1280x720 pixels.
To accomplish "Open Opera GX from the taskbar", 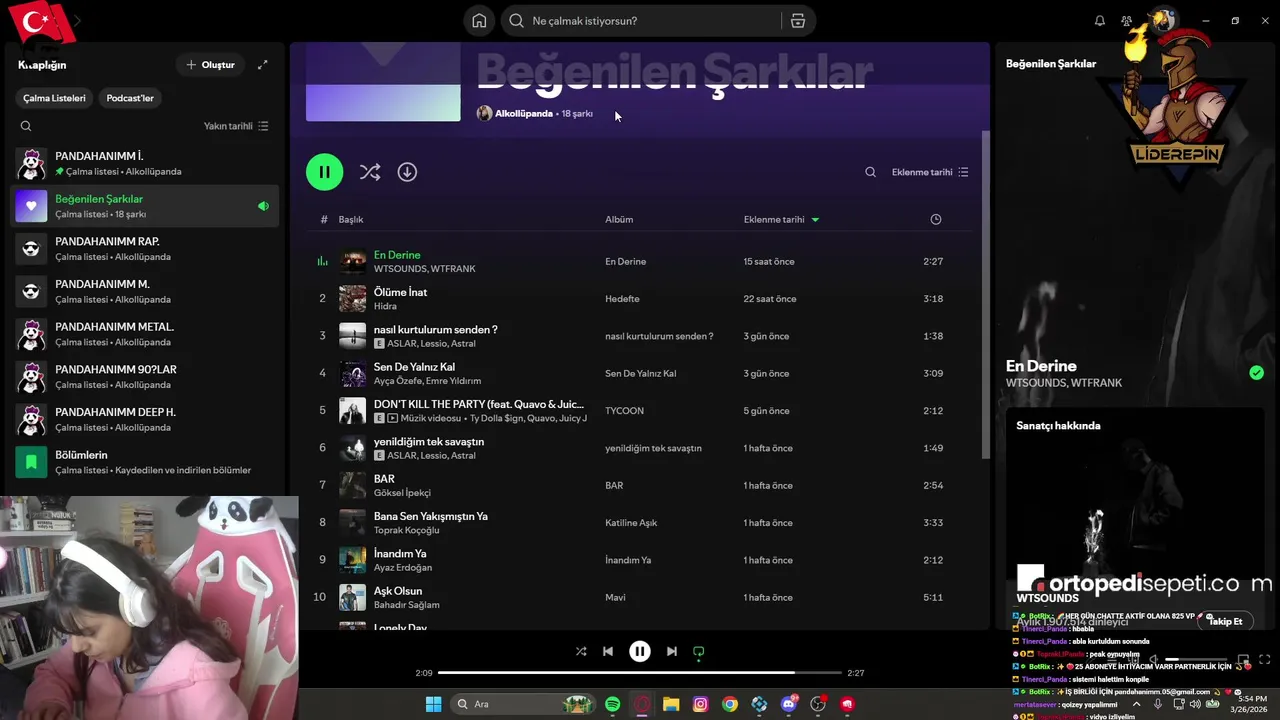I will pos(642,704).
